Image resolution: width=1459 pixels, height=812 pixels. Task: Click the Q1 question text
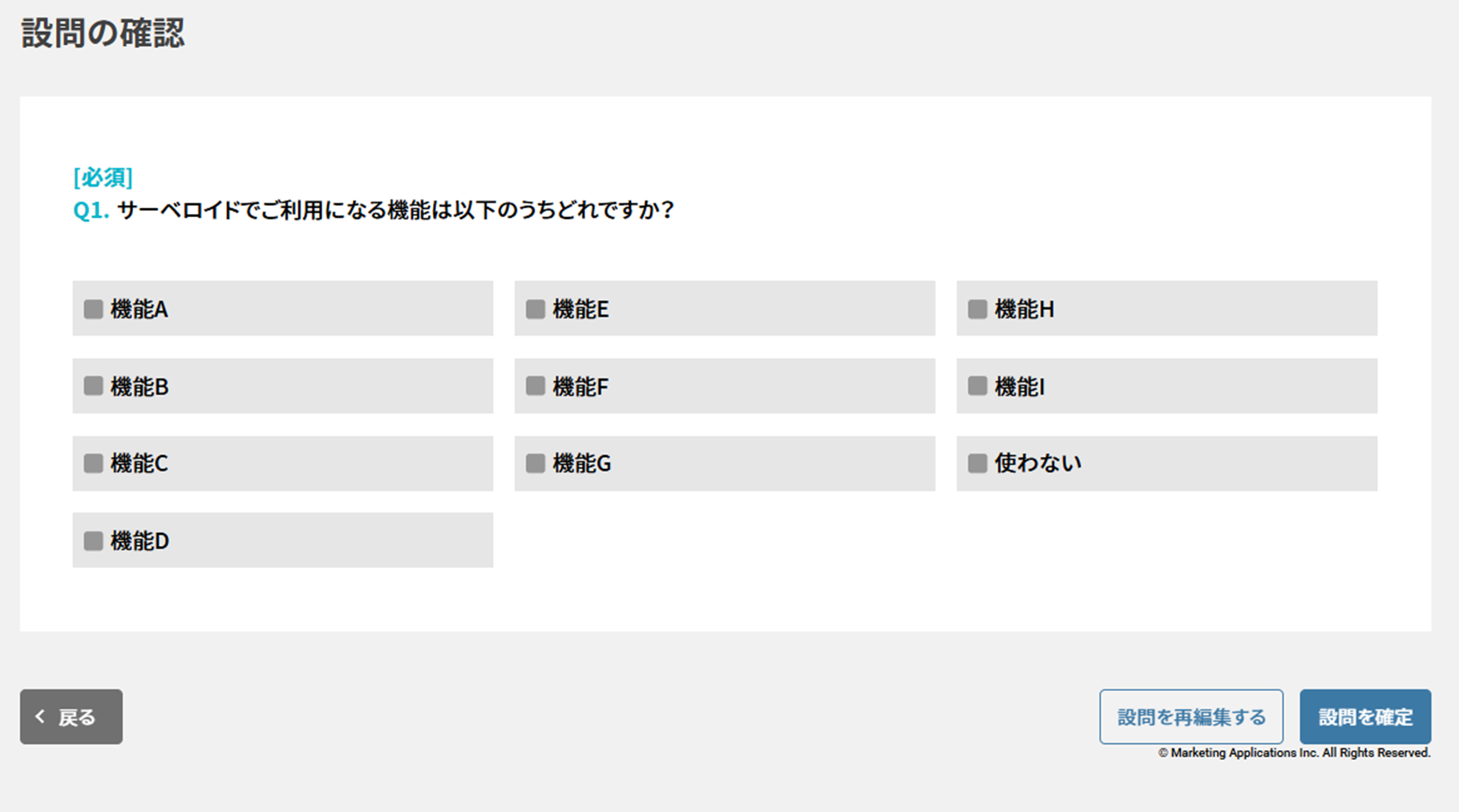coord(394,210)
